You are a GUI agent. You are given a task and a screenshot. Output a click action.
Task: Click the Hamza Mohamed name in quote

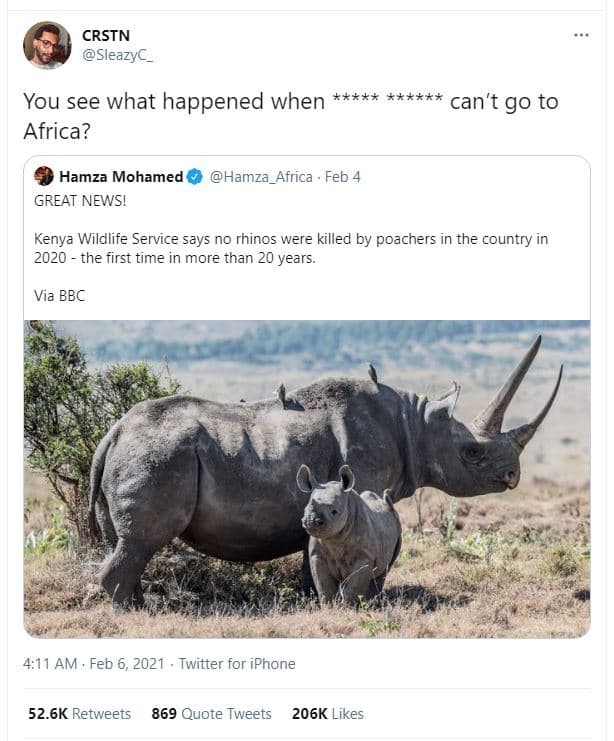pyautogui.click(x=121, y=177)
